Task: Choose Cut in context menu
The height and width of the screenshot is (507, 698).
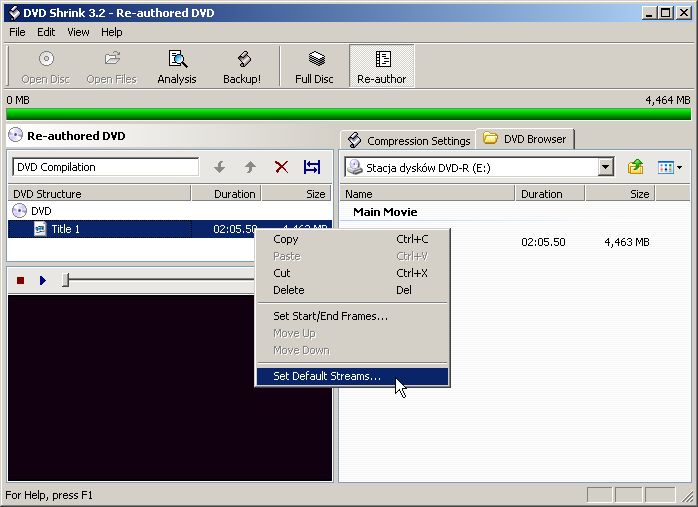Action: [352, 273]
